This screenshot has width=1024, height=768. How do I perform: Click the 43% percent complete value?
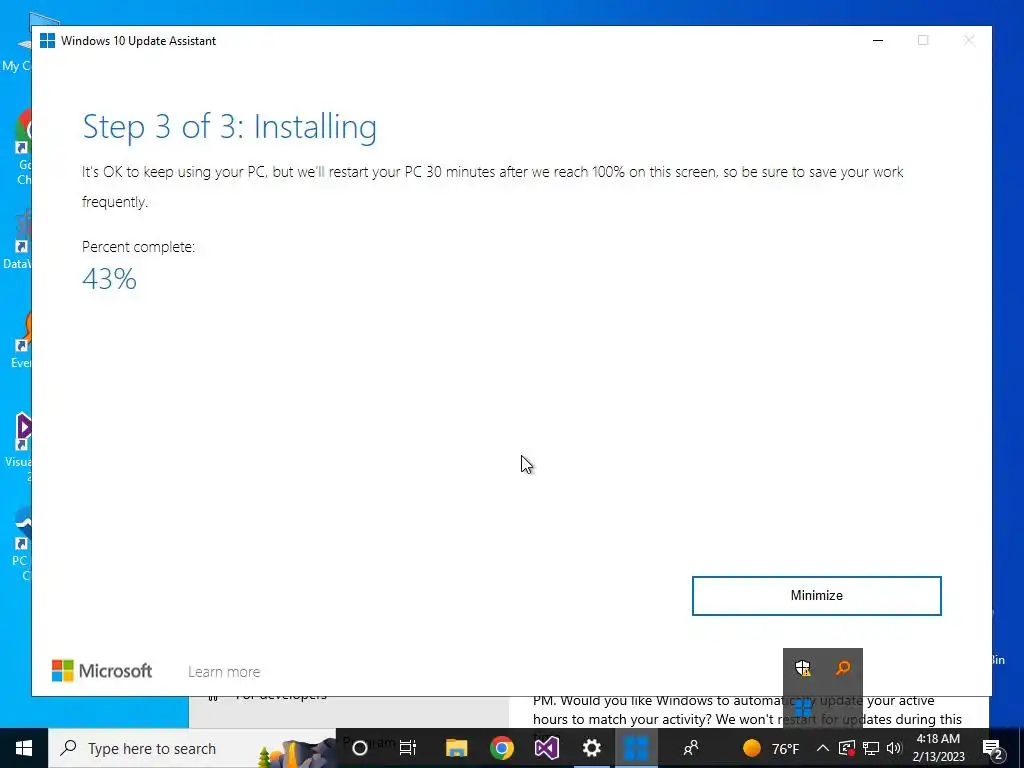coord(109,280)
